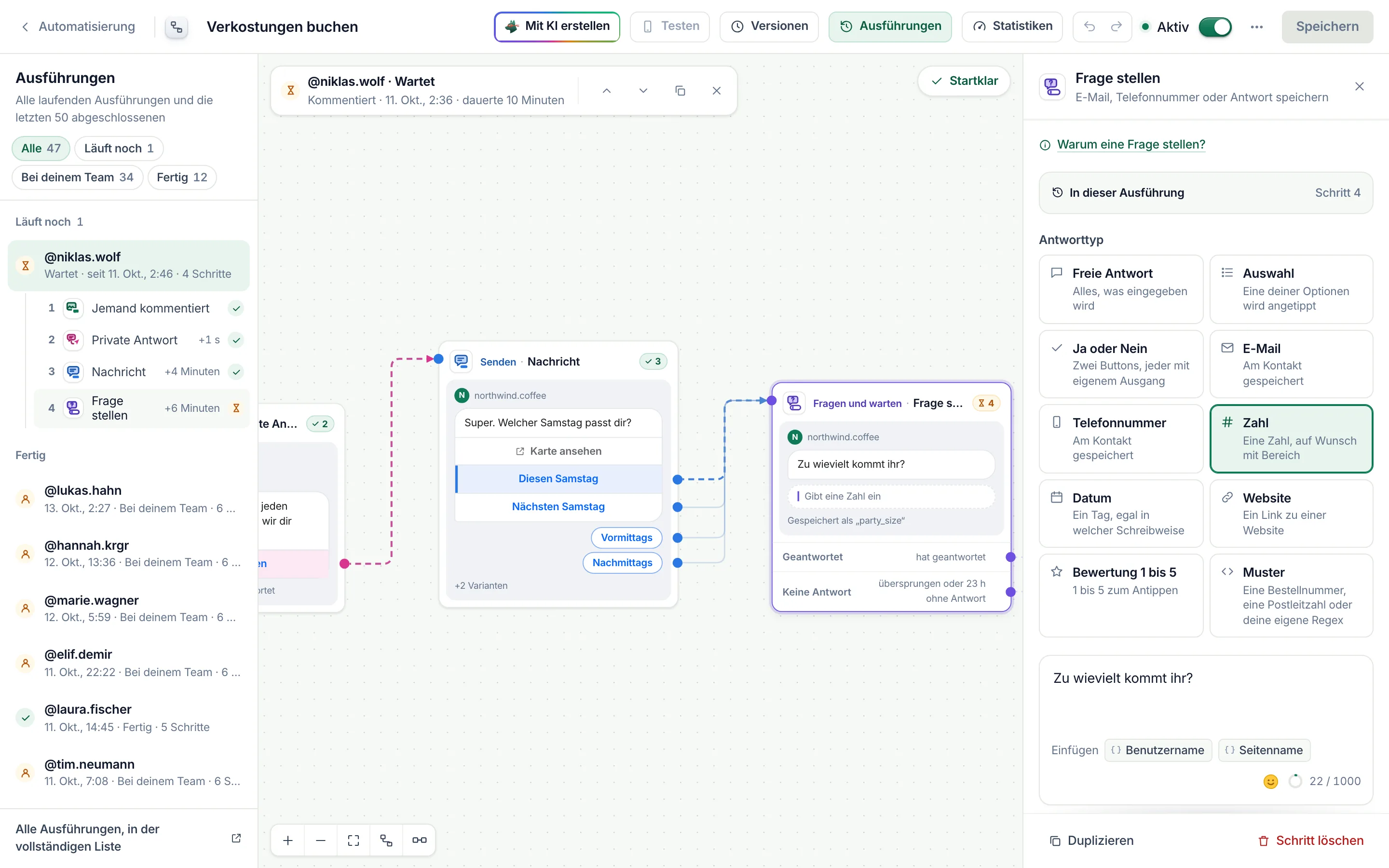This screenshot has height=868, width=1389.
Task: Open the Mit KI erstellen button
Action: (557, 27)
